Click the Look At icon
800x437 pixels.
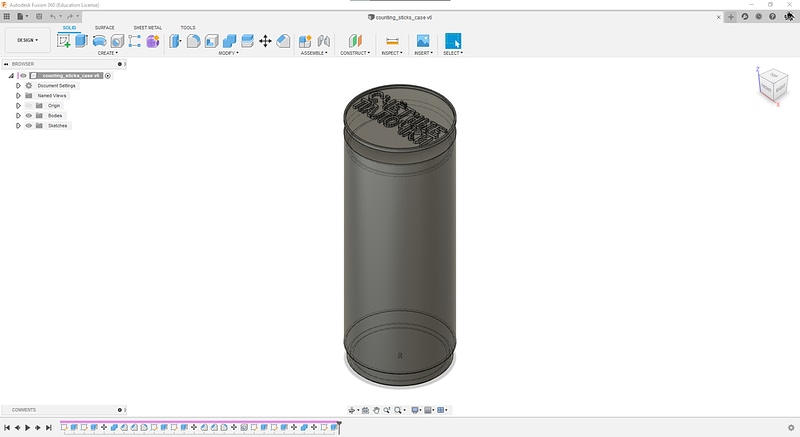365,410
